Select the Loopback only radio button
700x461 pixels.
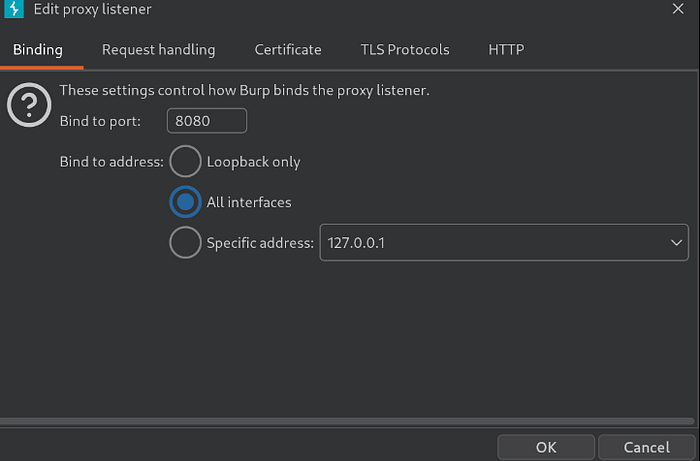tap(185, 162)
